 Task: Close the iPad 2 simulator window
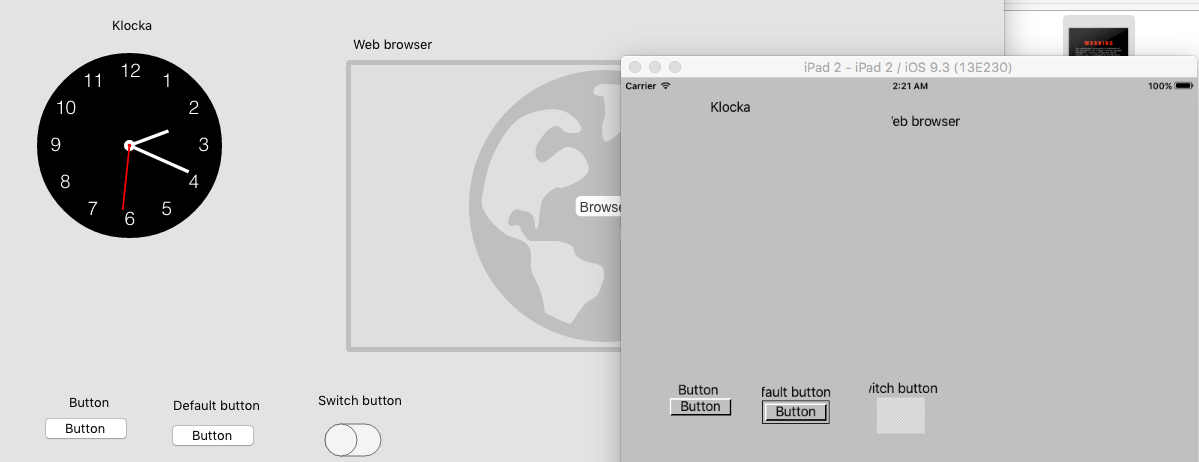(635, 67)
